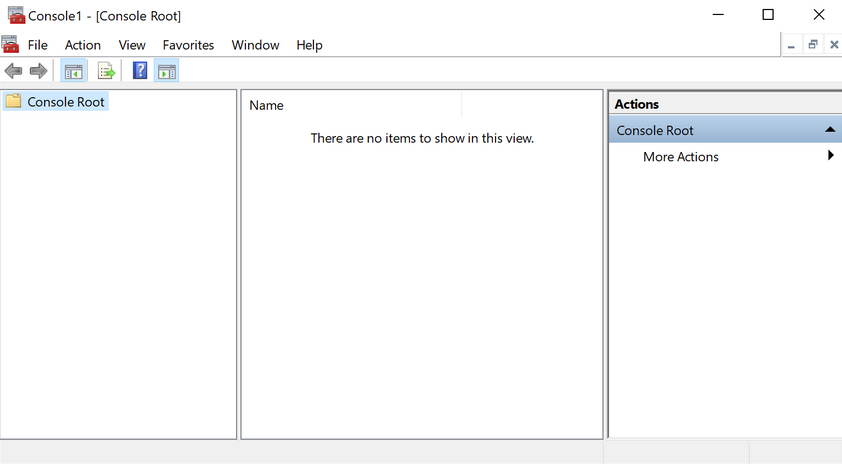
Task: Click the Export List toolbar icon
Action: coord(106,71)
